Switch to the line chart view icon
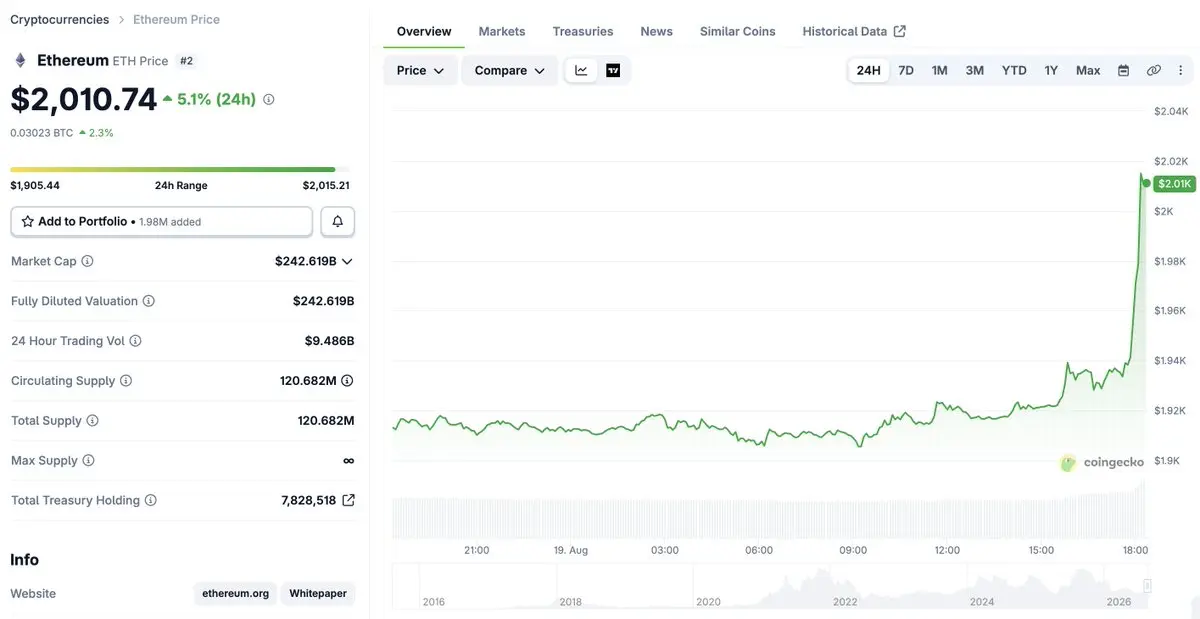 (x=581, y=70)
